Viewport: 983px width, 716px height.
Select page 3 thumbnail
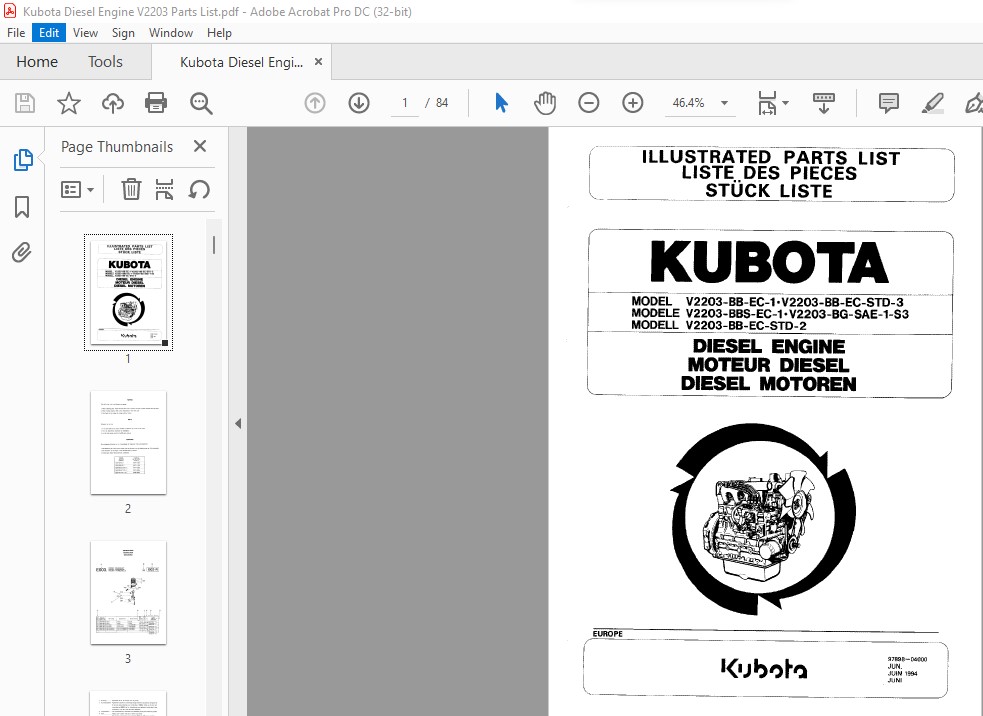click(x=129, y=592)
